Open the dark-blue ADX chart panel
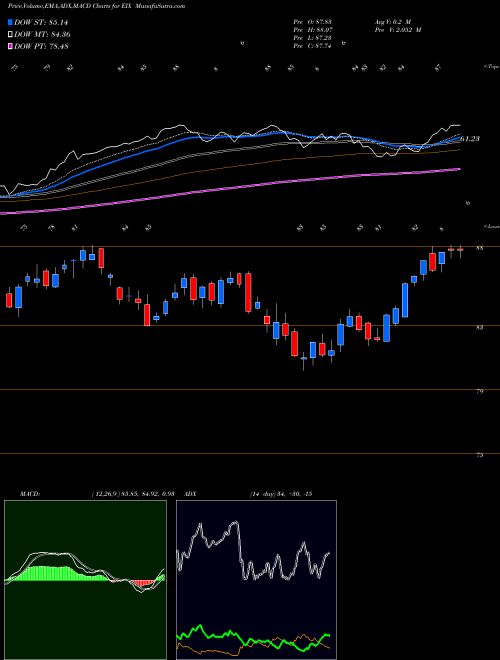The width and height of the screenshot is (500, 660). tap(256, 580)
